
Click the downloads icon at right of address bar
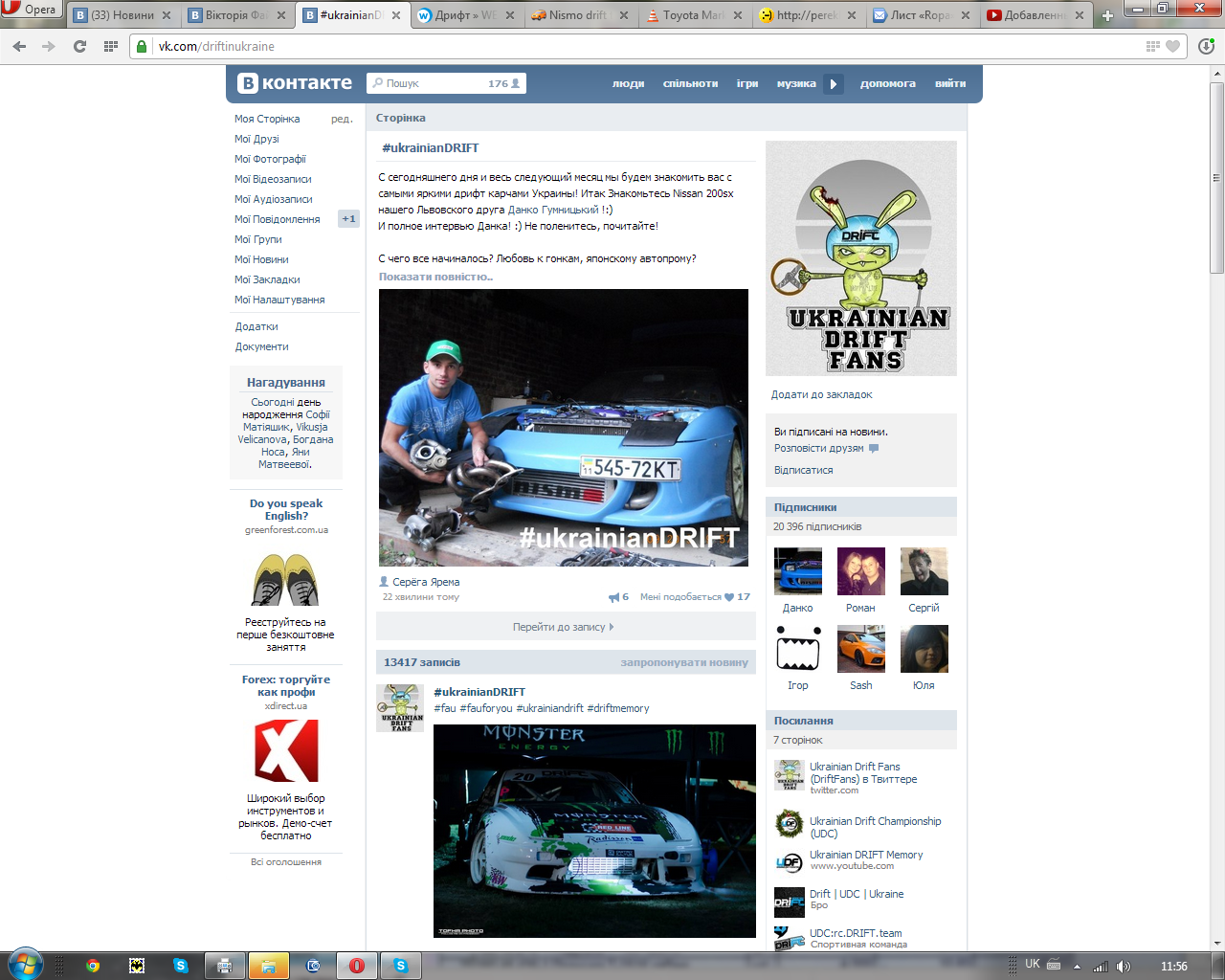pyautogui.click(x=1206, y=46)
